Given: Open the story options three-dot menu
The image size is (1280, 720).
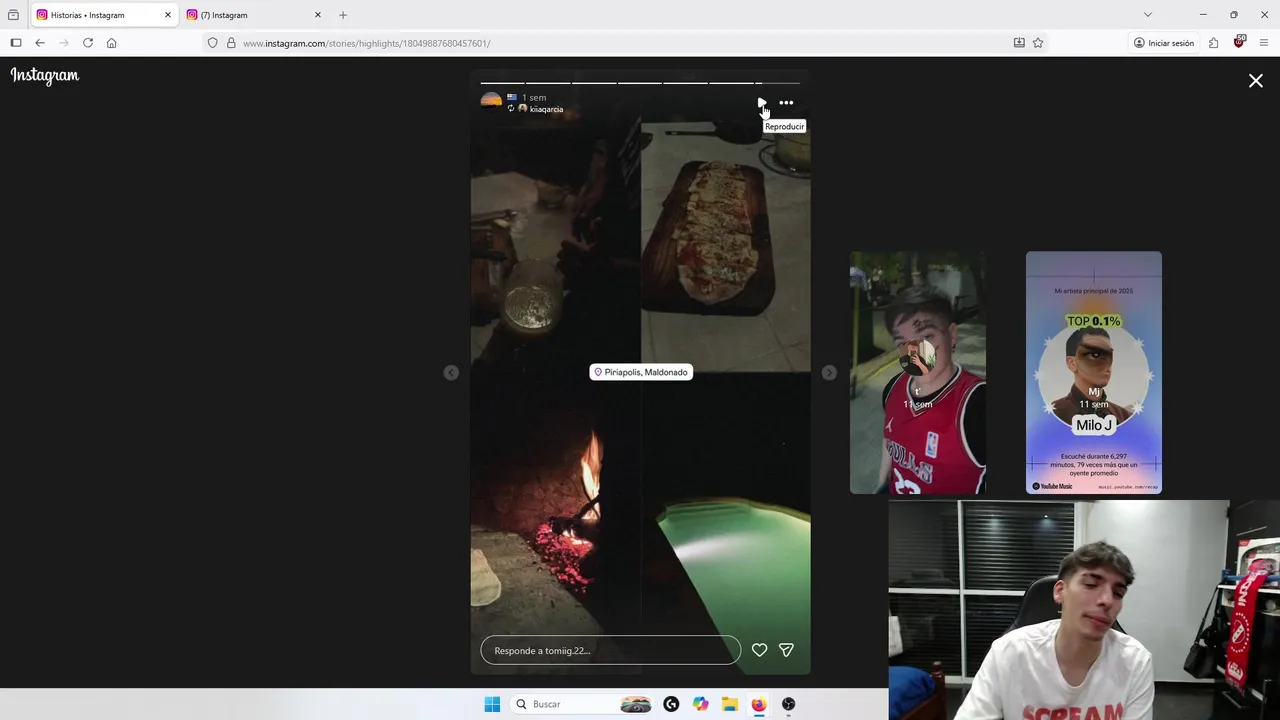Looking at the screenshot, I should [786, 102].
